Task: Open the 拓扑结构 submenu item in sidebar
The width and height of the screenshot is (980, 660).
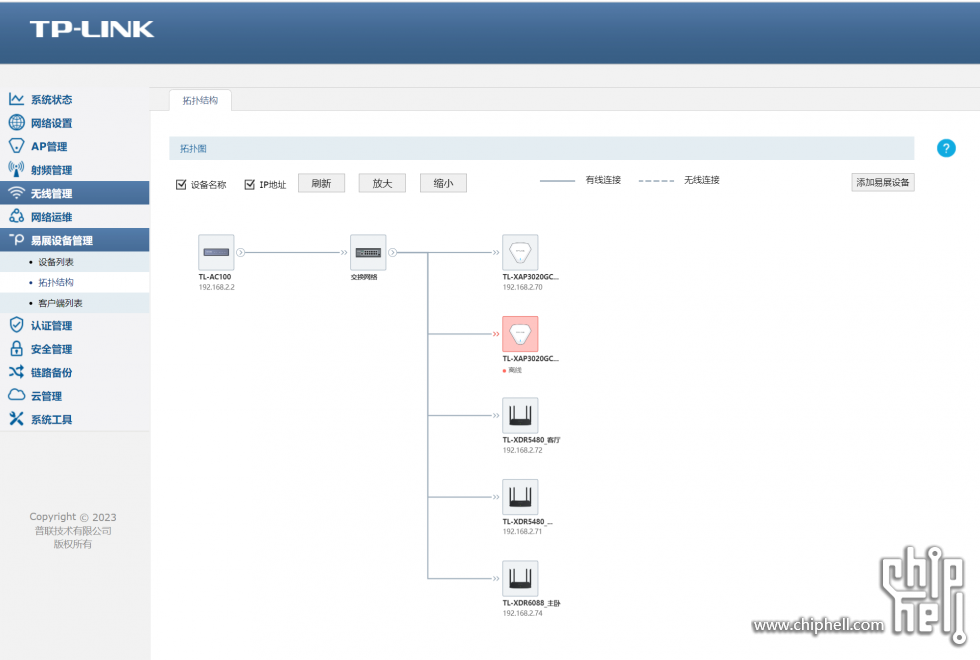Action: (56, 282)
